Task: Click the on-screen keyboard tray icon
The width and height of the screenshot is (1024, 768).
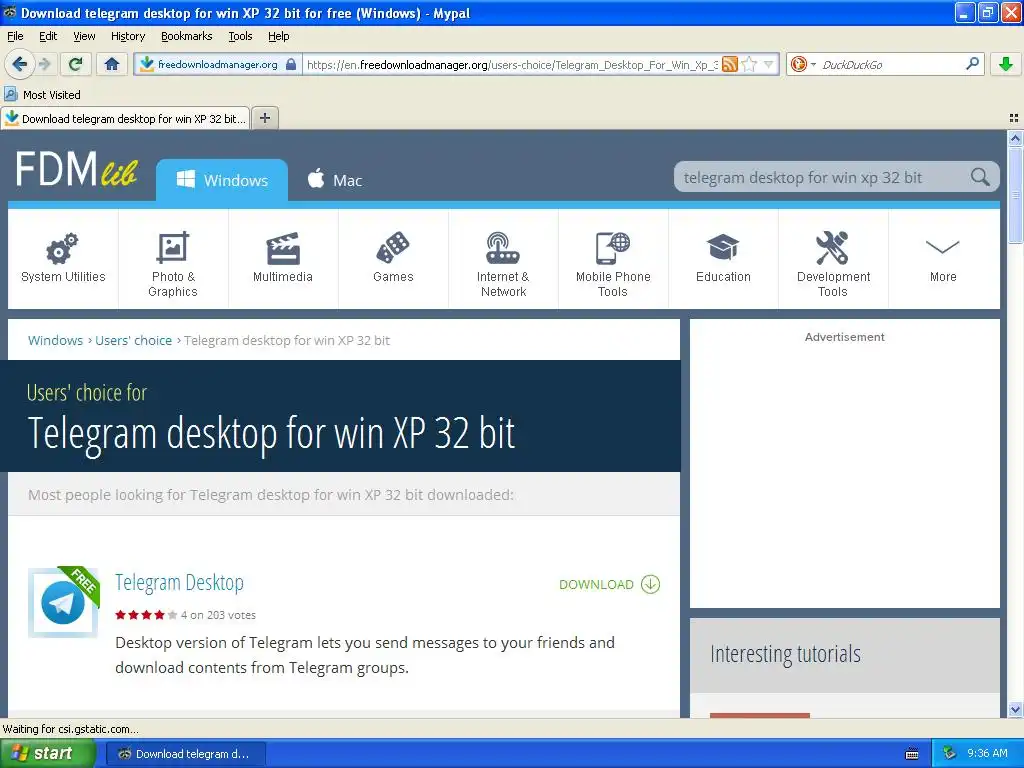Action: coord(912,754)
